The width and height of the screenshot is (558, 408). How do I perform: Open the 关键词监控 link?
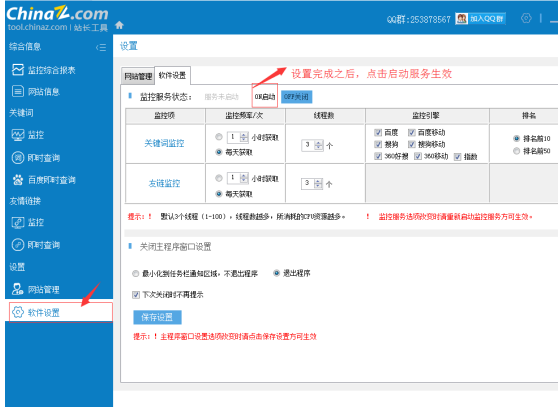pyautogui.click(x=164, y=143)
